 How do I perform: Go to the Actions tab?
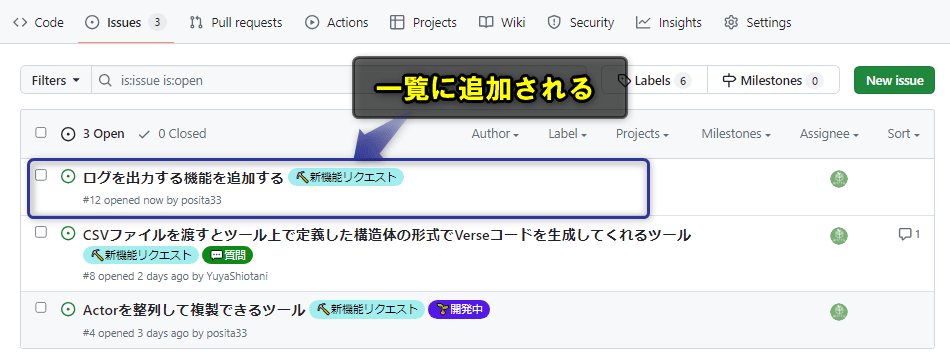tap(337, 22)
